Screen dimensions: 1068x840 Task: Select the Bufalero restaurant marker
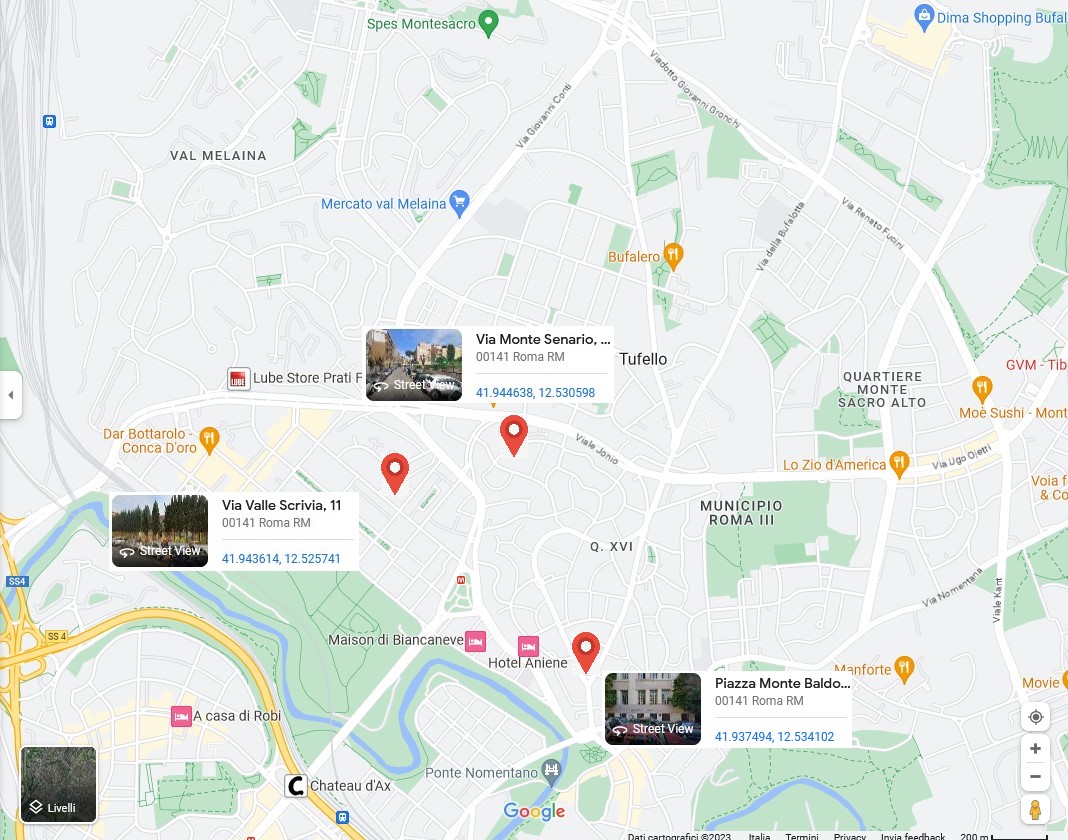click(x=673, y=257)
